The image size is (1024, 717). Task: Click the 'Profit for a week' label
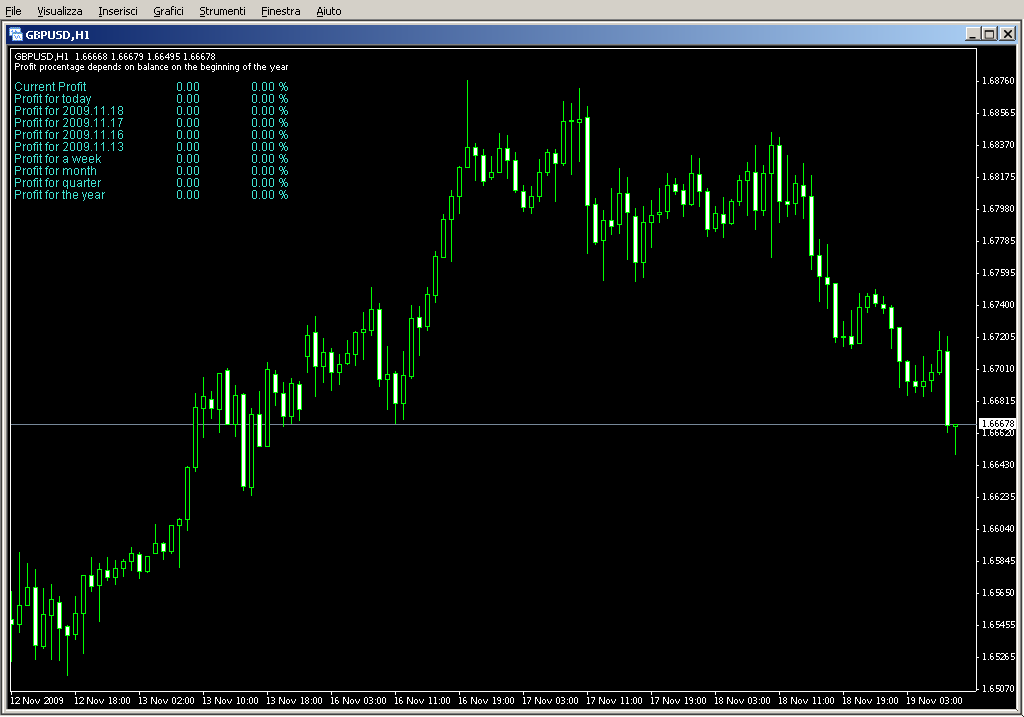[x=58, y=159]
